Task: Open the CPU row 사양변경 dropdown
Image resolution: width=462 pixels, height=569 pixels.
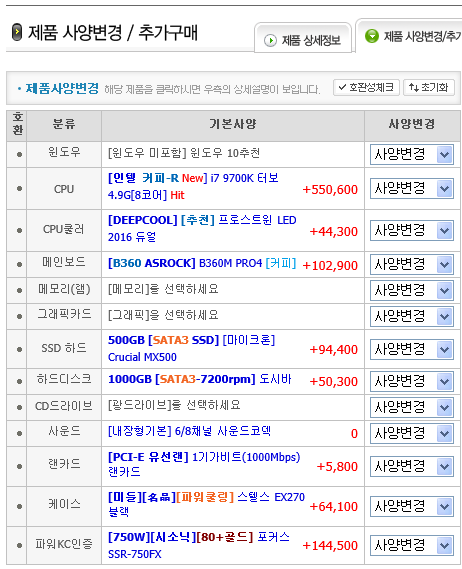Action: pyautogui.click(x=412, y=188)
